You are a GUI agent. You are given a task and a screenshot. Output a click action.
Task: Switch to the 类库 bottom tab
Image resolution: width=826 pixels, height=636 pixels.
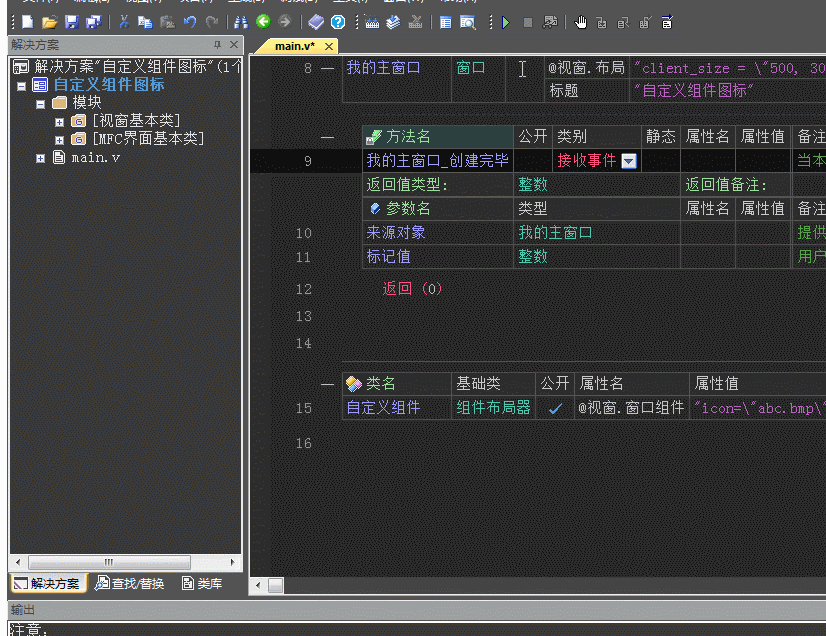pos(202,583)
